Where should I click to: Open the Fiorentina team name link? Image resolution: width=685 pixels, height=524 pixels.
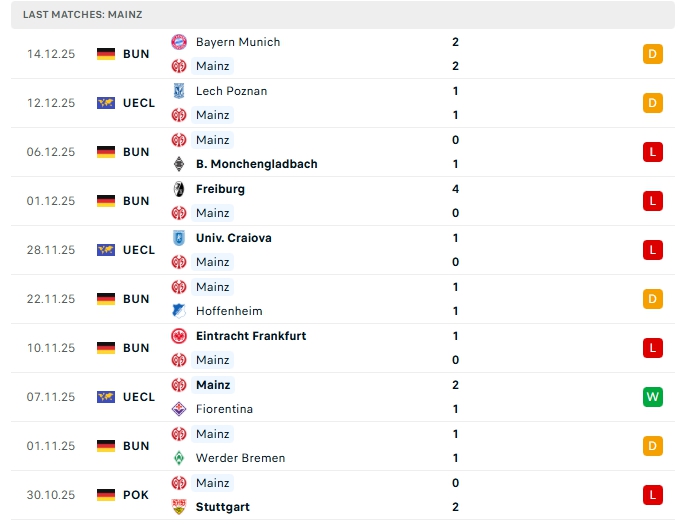pyautogui.click(x=224, y=409)
